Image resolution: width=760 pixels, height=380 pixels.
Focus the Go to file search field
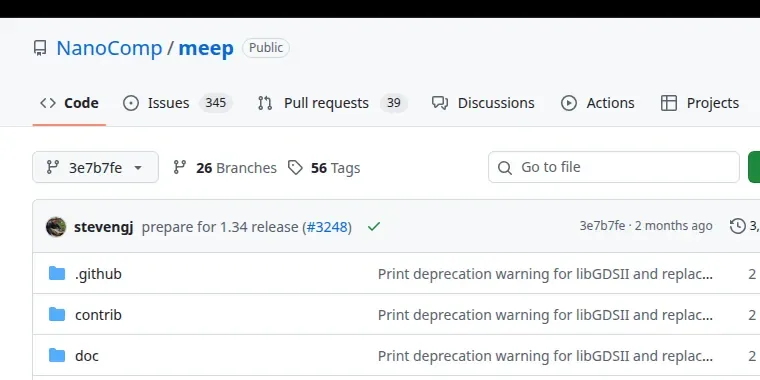point(614,167)
